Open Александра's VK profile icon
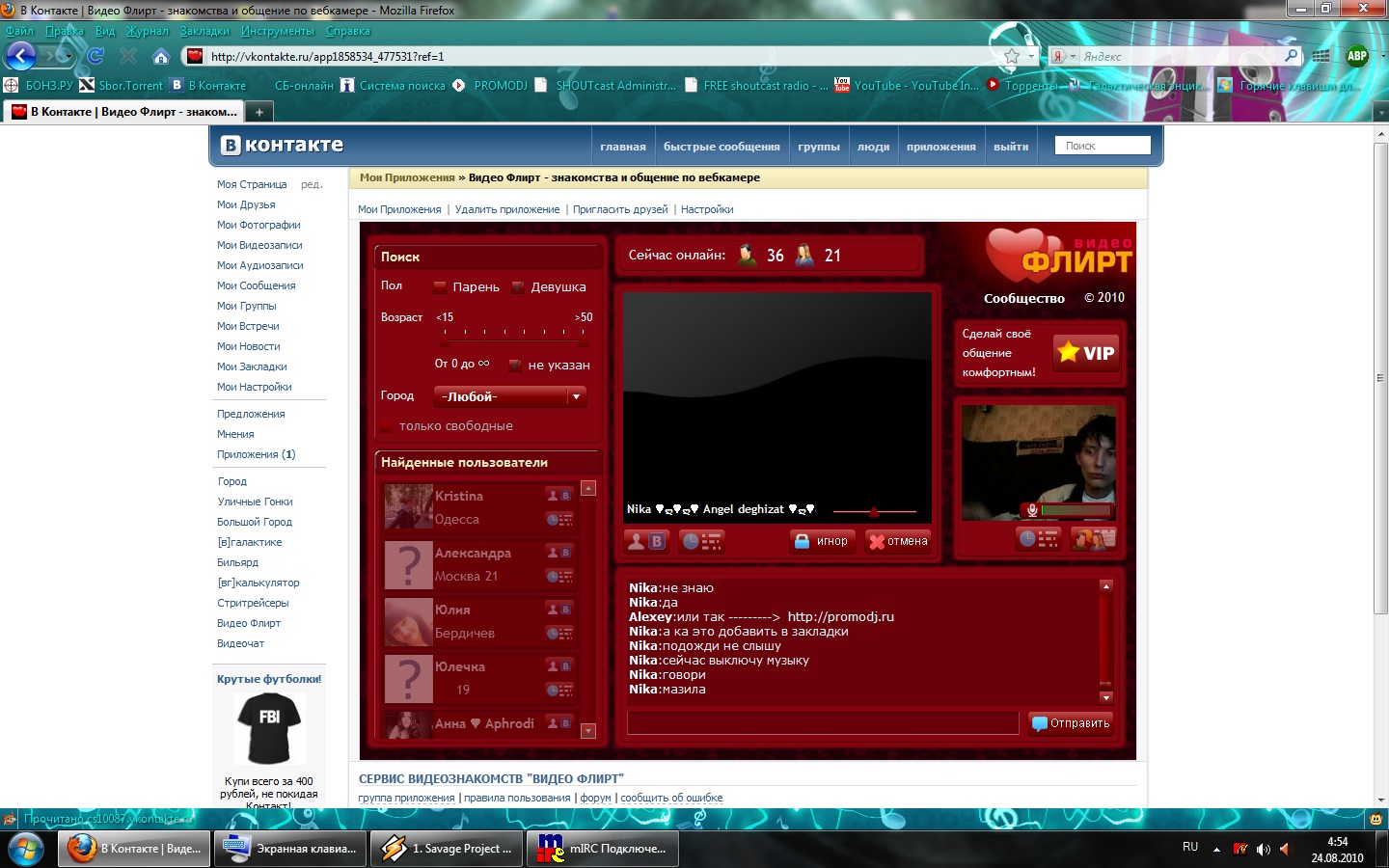This screenshot has height=868, width=1389. pos(559,552)
